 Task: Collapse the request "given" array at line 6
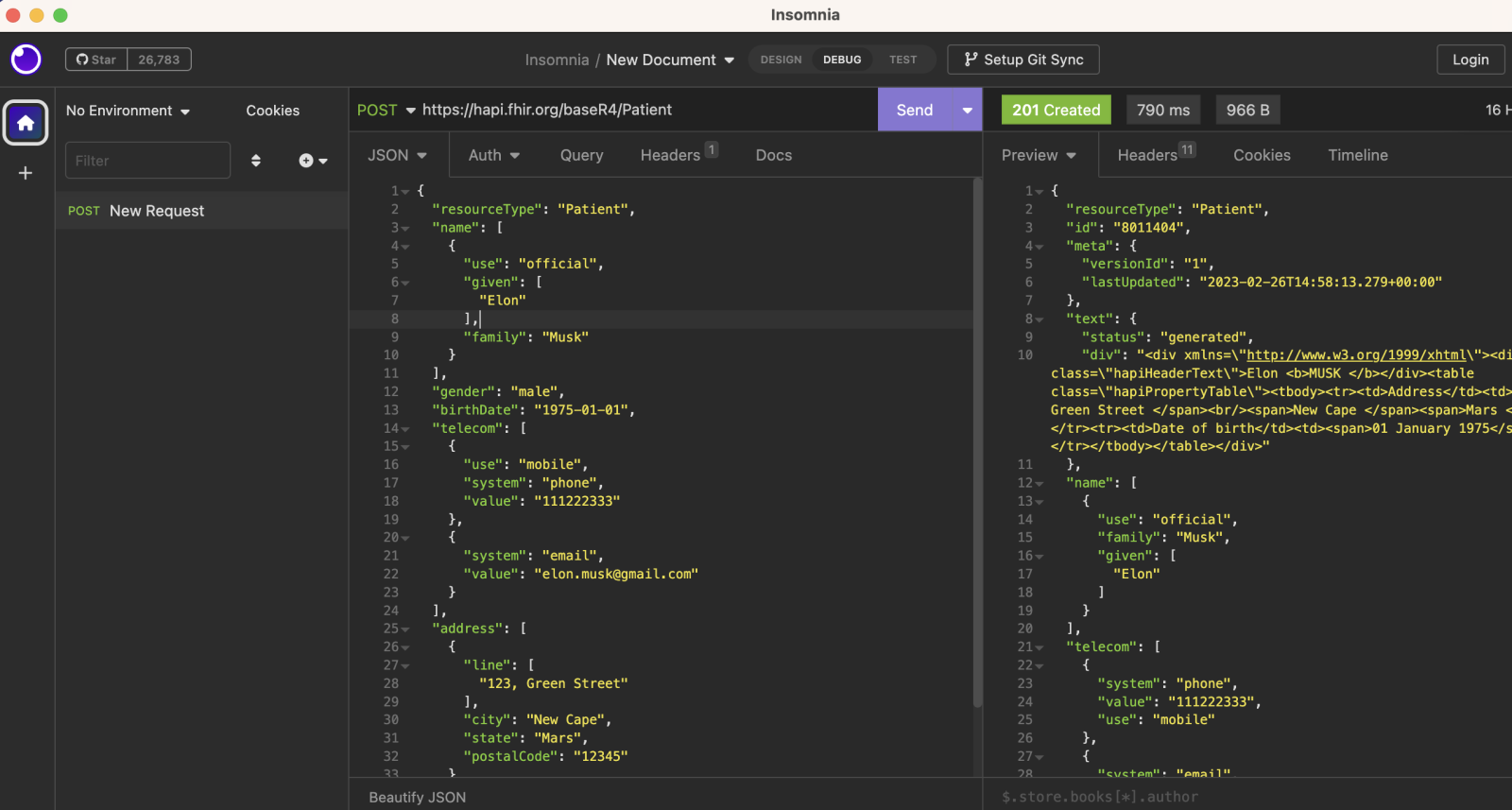pyautogui.click(x=405, y=283)
